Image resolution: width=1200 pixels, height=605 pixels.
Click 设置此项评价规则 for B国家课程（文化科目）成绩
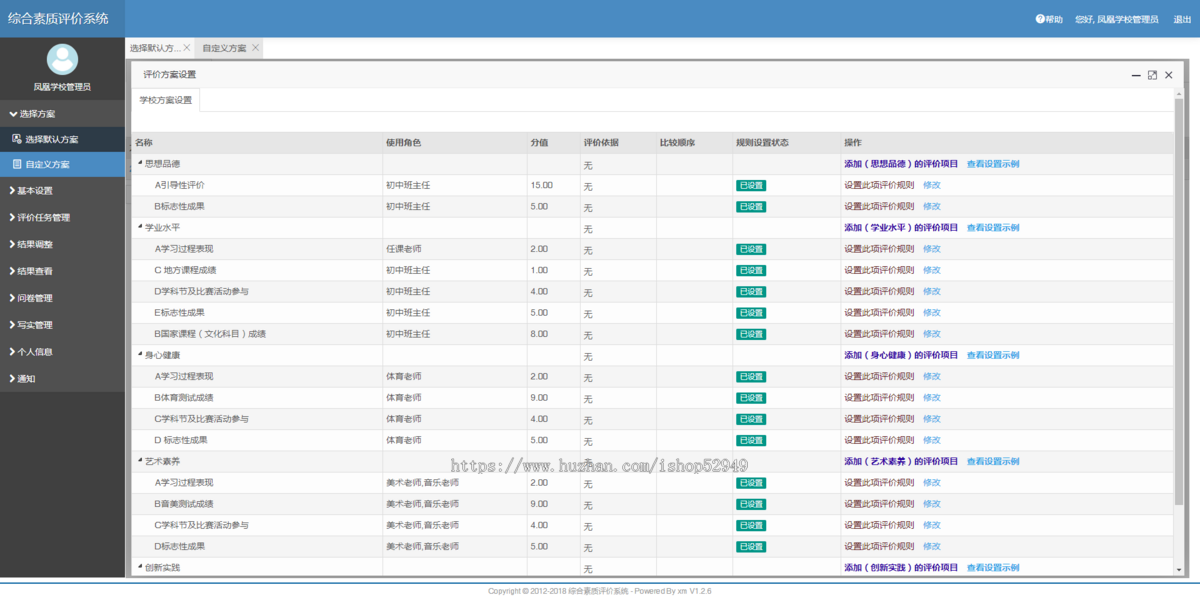click(879, 334)
